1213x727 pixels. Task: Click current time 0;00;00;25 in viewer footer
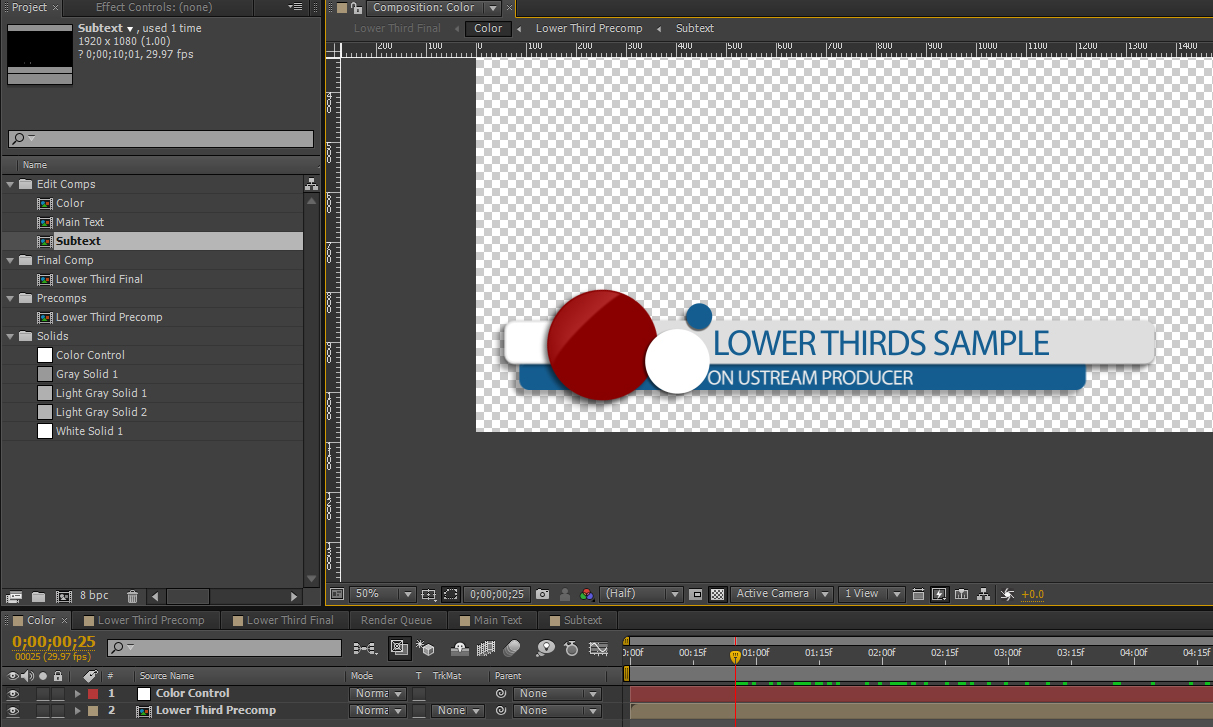[497, 594]
